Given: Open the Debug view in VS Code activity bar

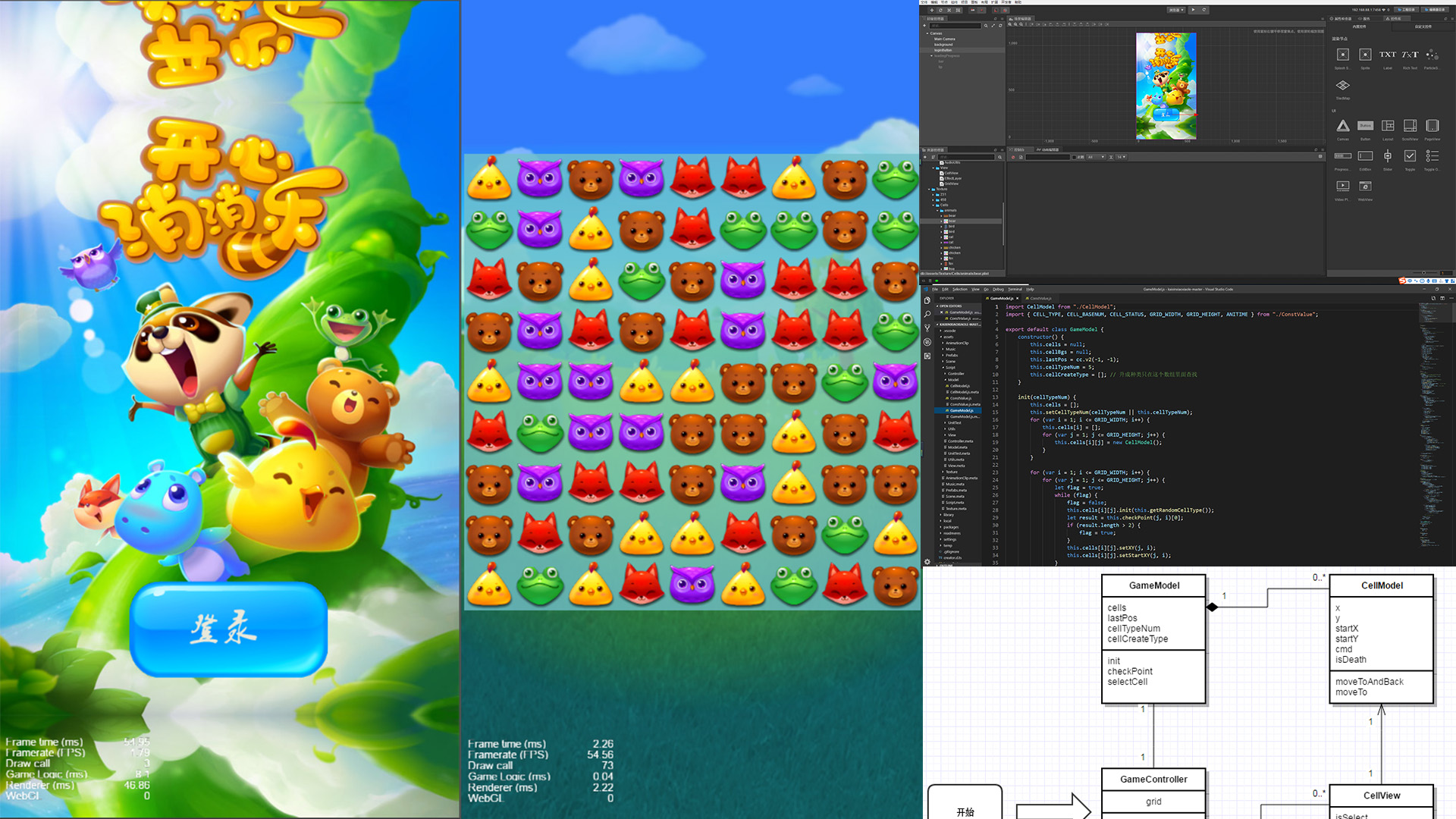Looking at the screenshot, I should click(x=927, y=342).
